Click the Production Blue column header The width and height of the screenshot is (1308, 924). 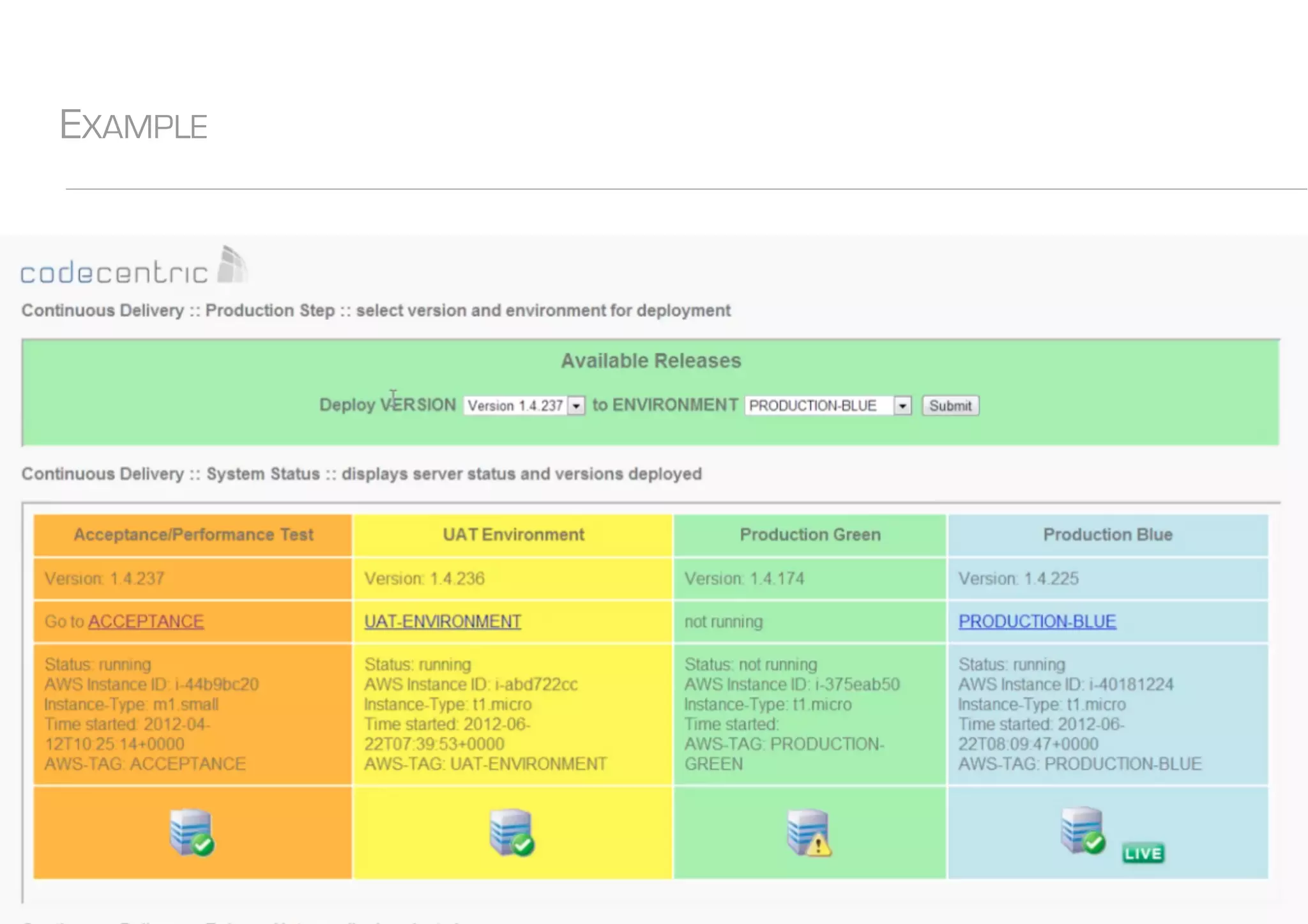pyautogui.click(x=1108, y=534)
